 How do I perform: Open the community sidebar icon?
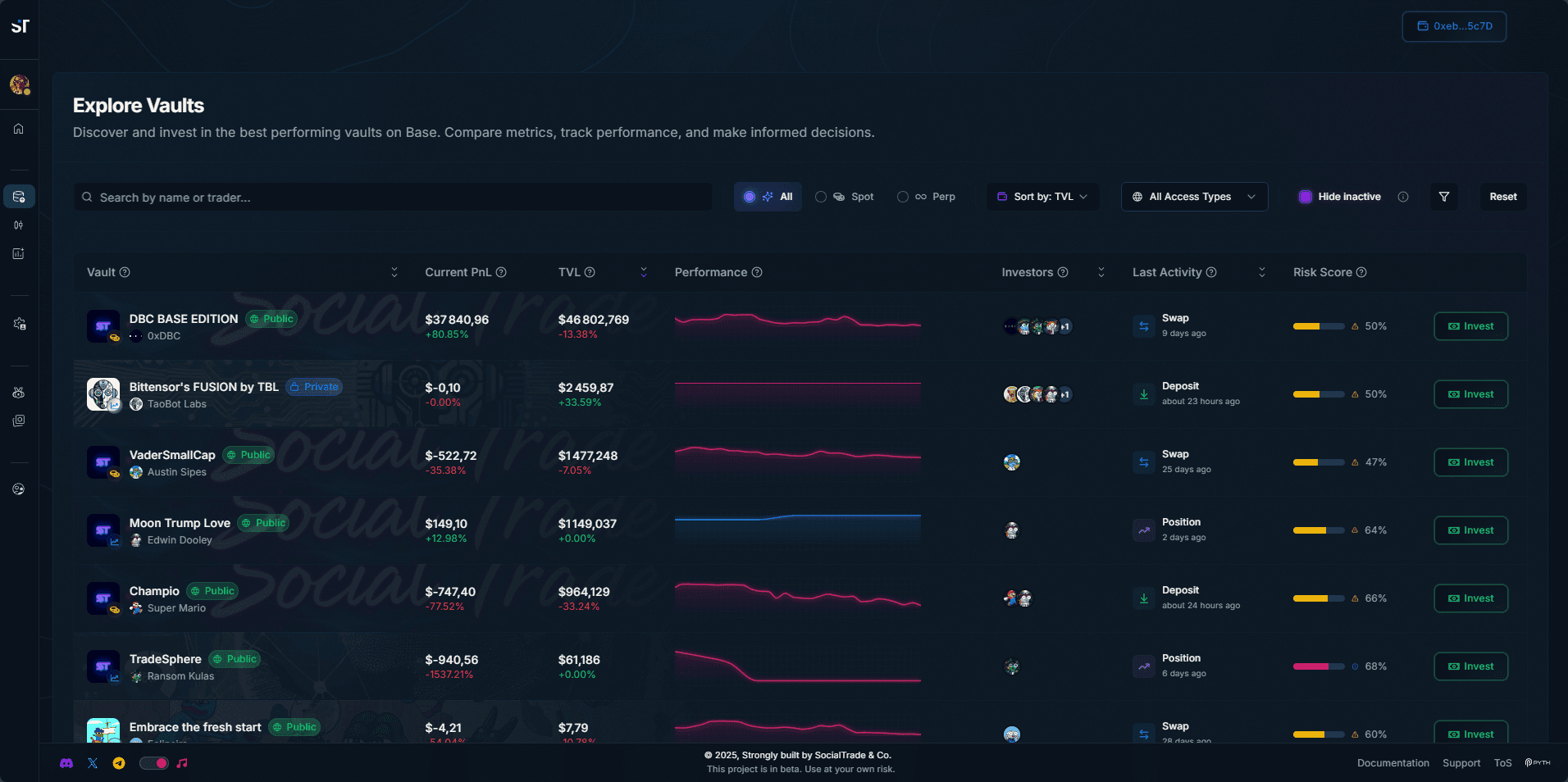(x=19, y=393)
